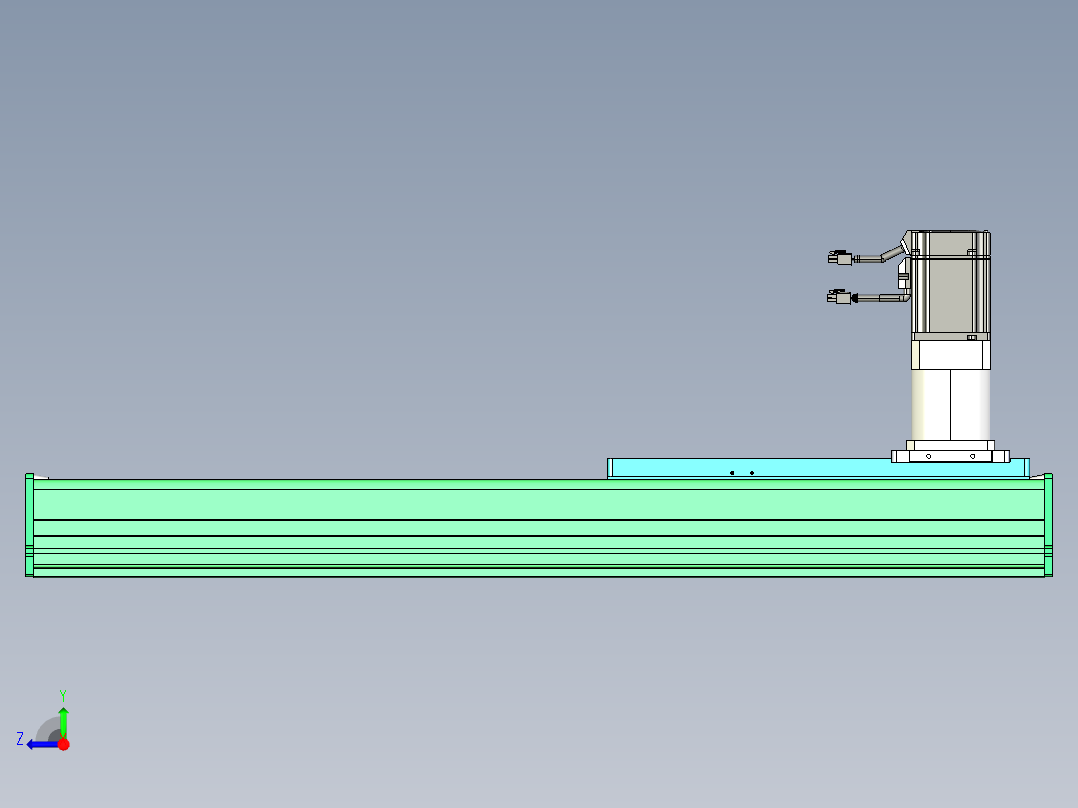The image size is (1078, 808).
Task: Select the long green rail profile
Action: (538, 527)
